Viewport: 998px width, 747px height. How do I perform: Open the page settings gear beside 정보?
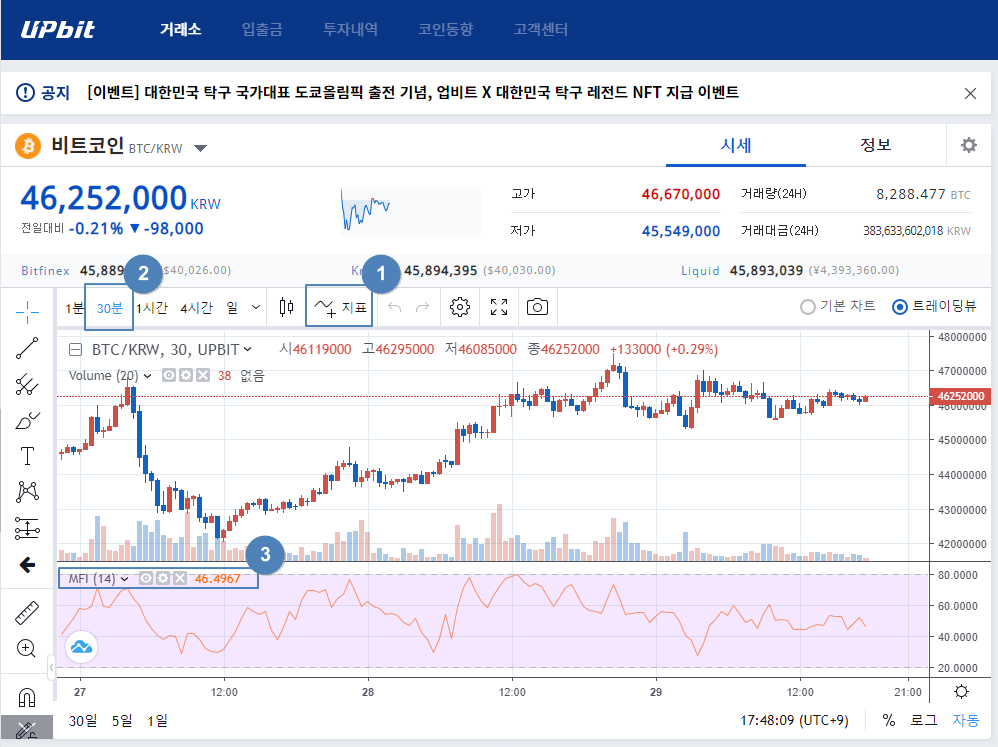[x=969, y=145]
